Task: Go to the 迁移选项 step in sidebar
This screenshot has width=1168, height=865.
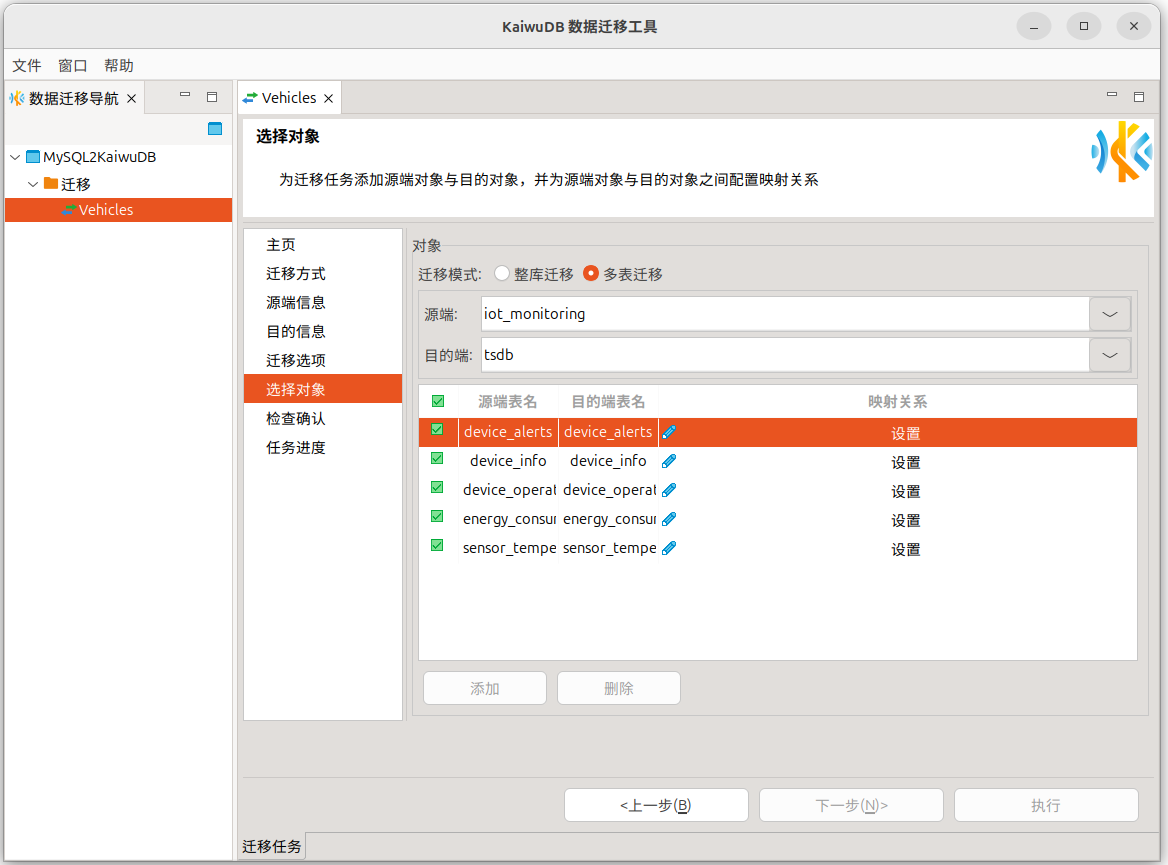Action: pos(296,360)
